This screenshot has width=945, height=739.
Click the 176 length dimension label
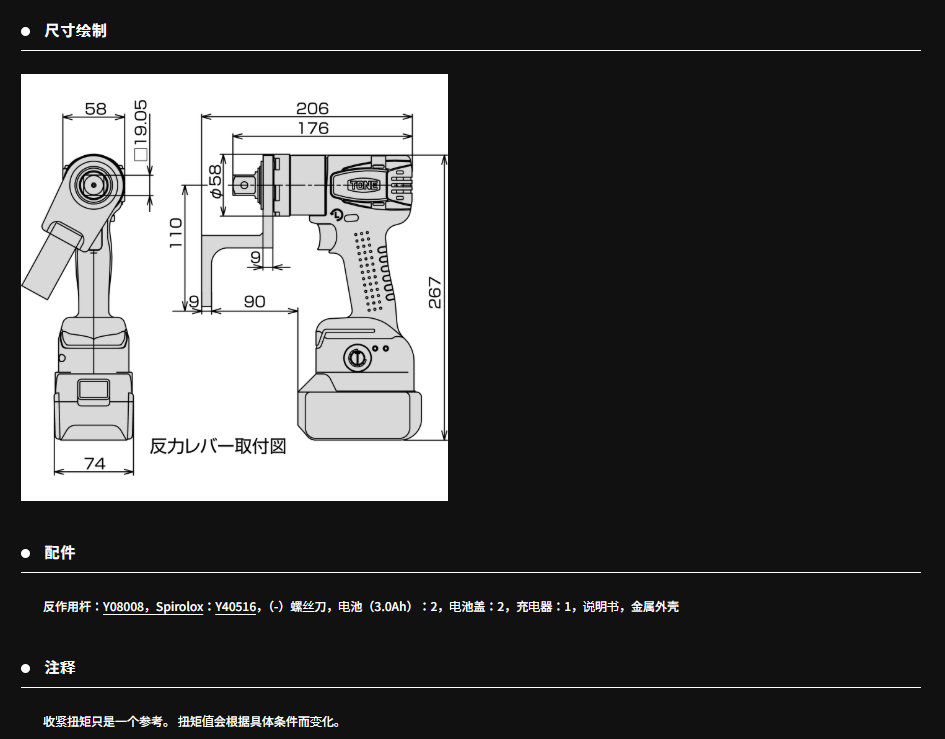pyautogui.click(x=312, y=128)
